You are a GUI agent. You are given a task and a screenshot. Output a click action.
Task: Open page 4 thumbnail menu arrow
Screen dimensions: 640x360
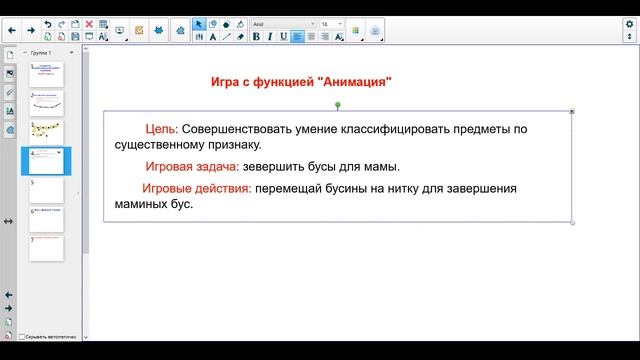[x=59, y=152]
